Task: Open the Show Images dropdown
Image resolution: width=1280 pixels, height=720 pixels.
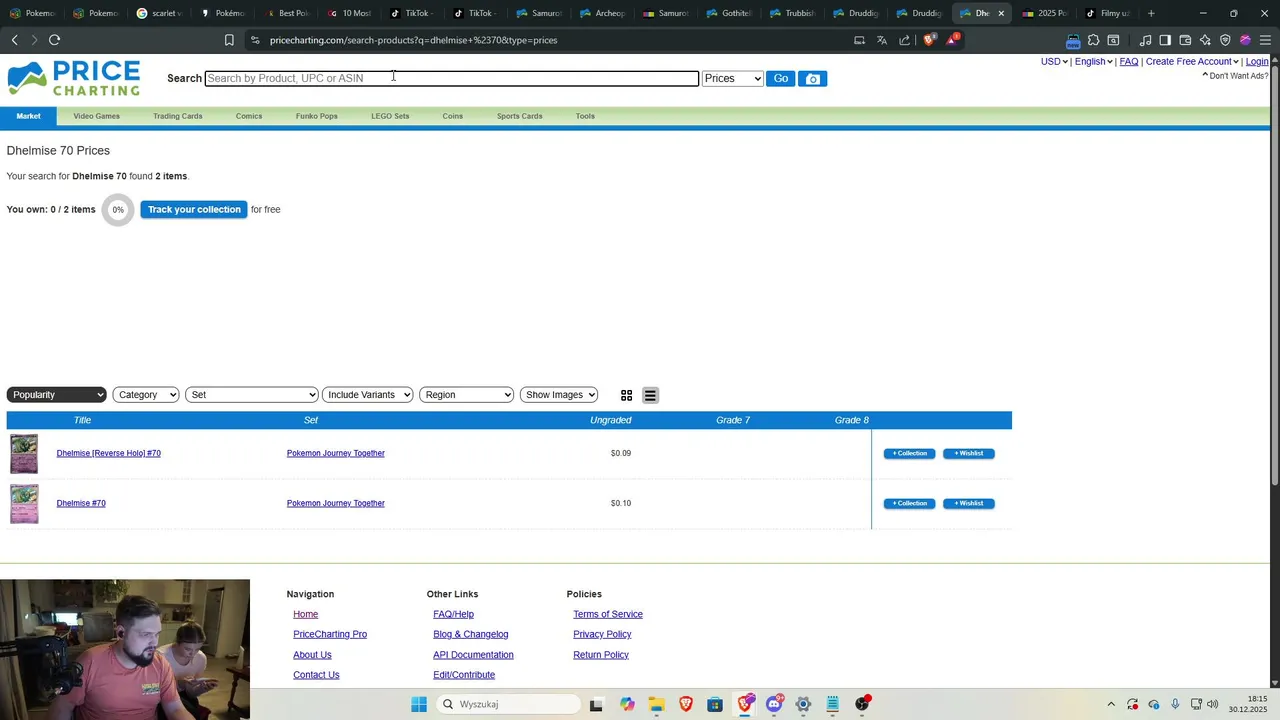Action: click(x=559, y=395)
